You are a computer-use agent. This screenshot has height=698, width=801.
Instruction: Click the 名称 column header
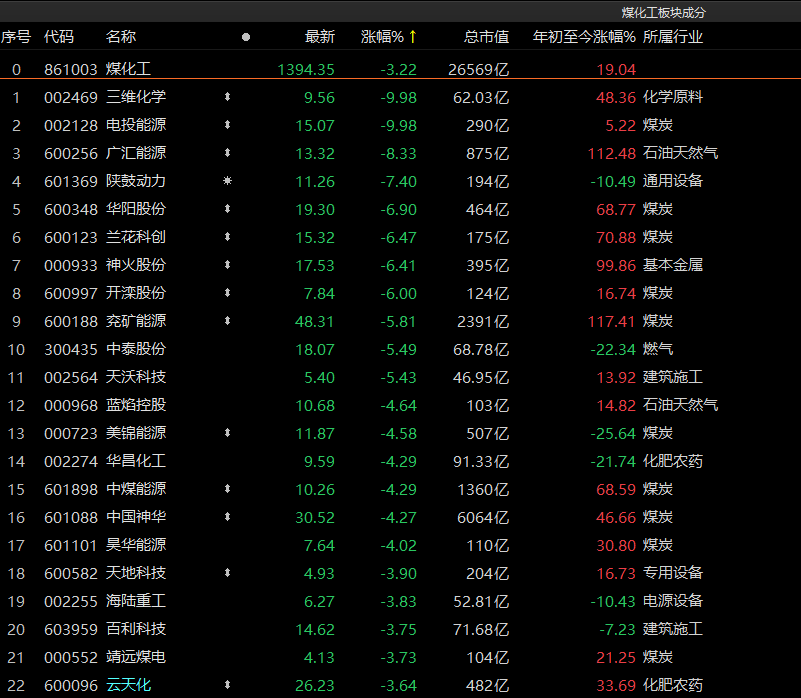(x=121, y=37)
